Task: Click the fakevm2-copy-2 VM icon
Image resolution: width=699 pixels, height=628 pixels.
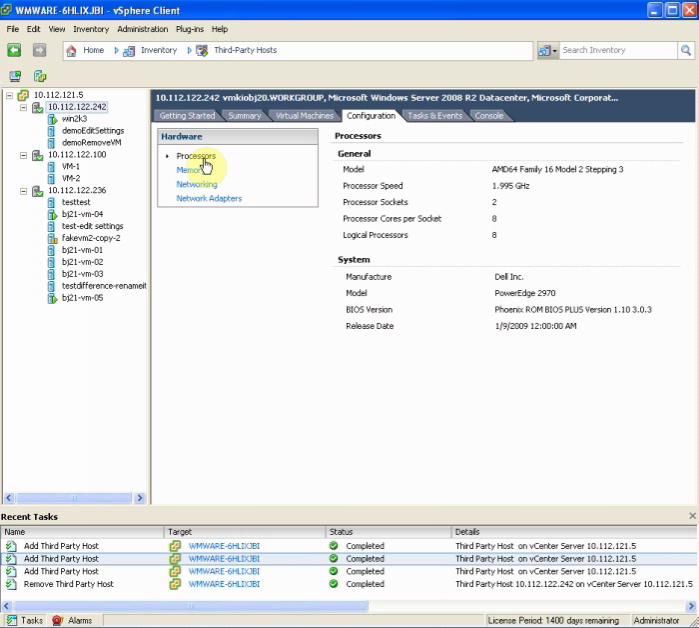Action: point(52,238)
